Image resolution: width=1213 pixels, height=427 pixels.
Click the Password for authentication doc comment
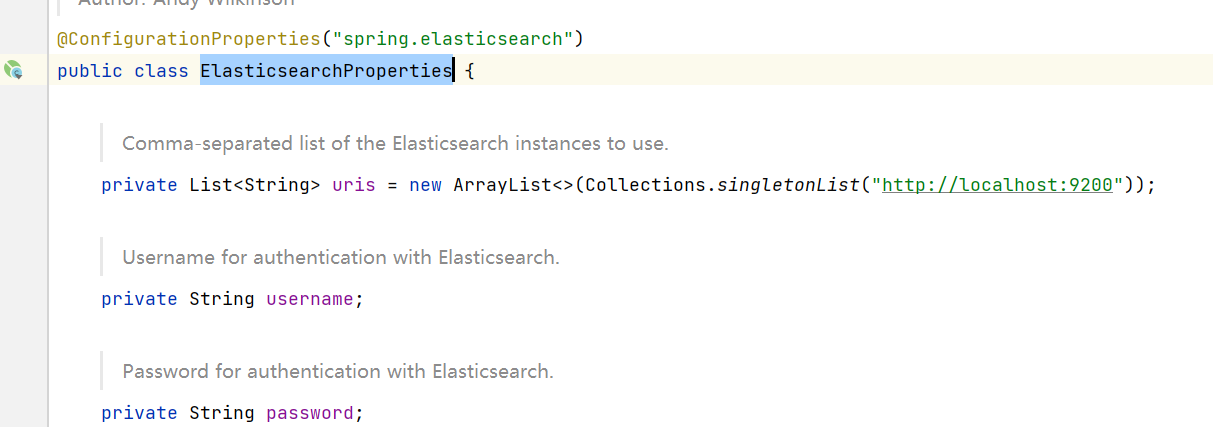pyautogui.click(x=337, y=371)
